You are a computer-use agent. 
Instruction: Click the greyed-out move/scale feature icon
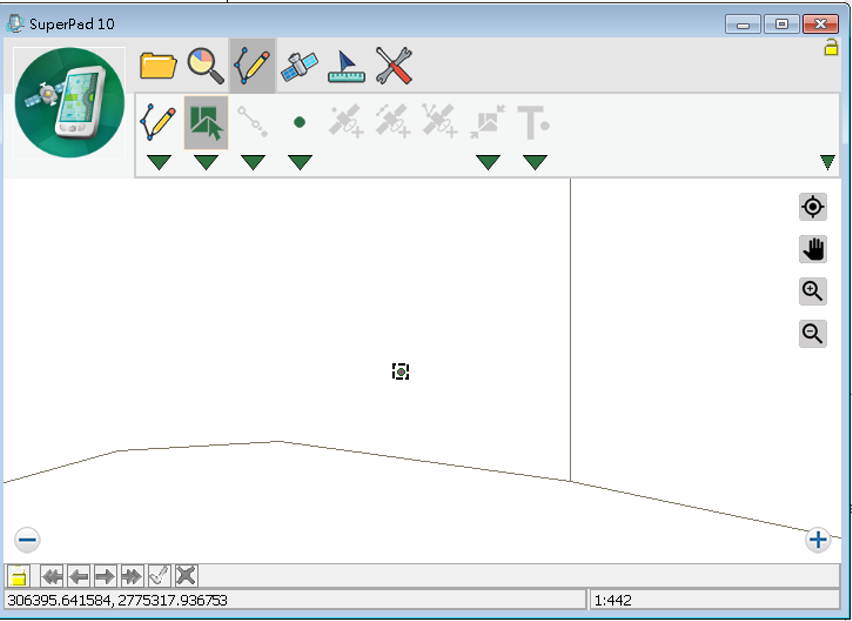coord(487,122)
